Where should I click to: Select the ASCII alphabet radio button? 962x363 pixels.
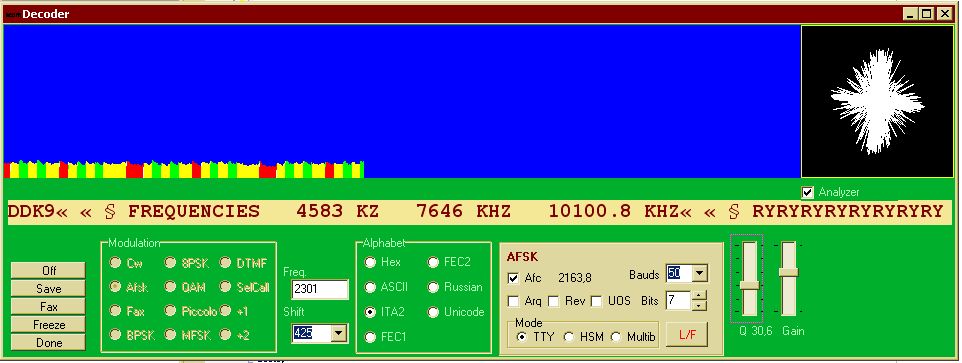point(370,287)
